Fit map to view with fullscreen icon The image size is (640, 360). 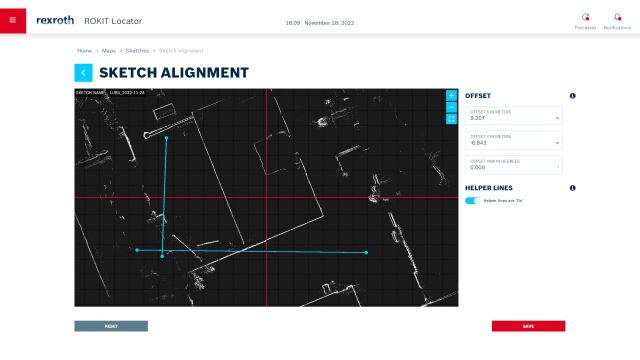tap(451, 119)
